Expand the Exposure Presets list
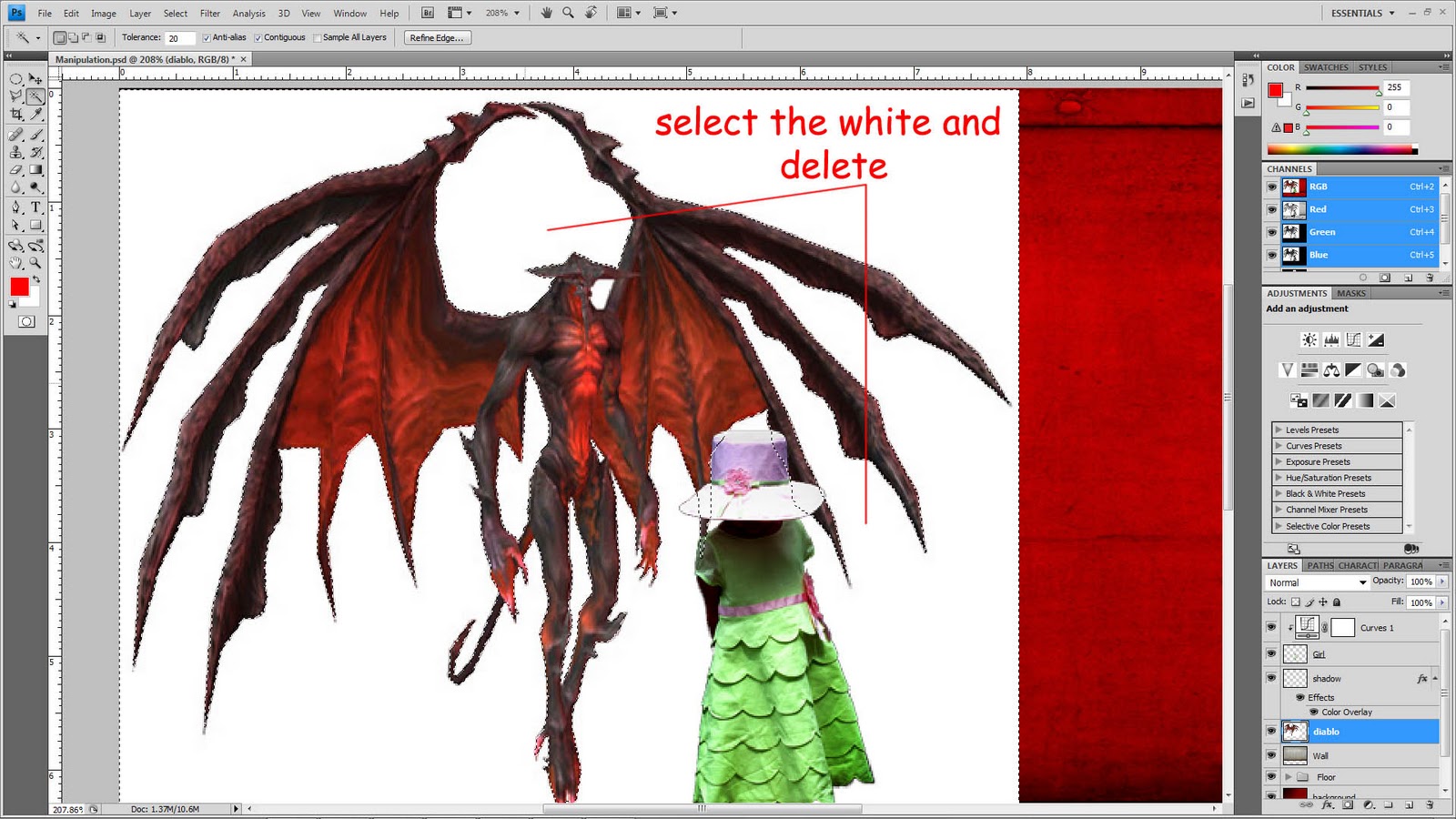The height and width of the screenshot is (819, 1456). pyautogui.click(x=1279, y=461)
